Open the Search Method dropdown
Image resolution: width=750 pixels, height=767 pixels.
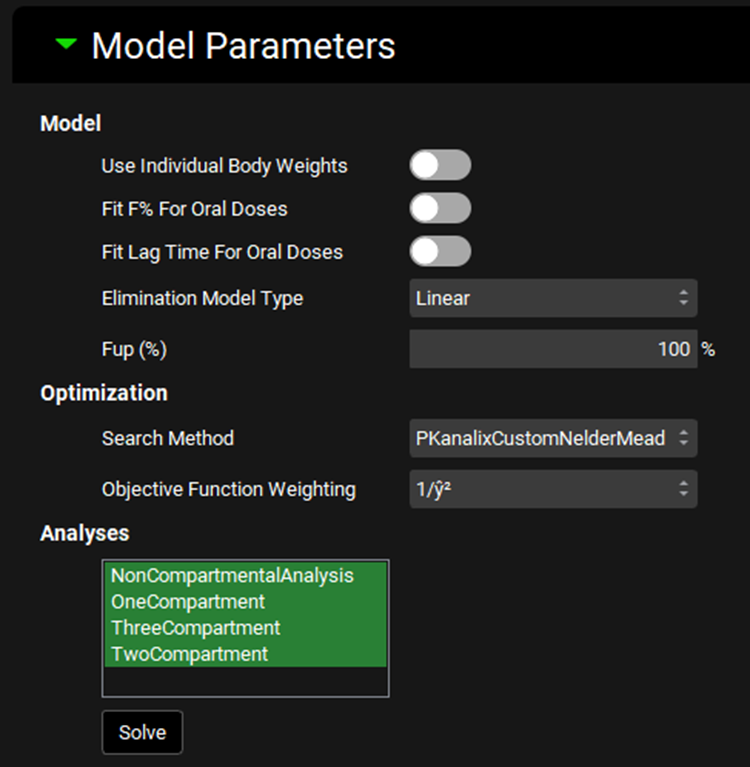[552, 438]
